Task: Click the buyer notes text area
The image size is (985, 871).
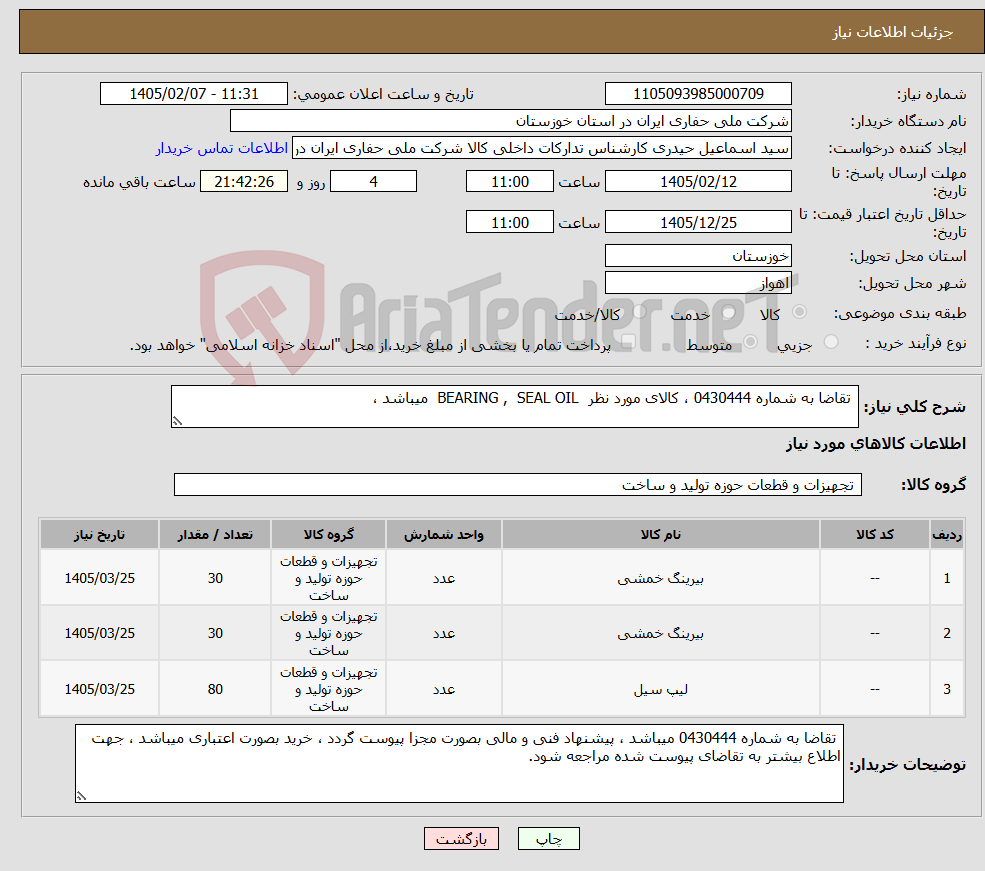Action: point(459,763)
